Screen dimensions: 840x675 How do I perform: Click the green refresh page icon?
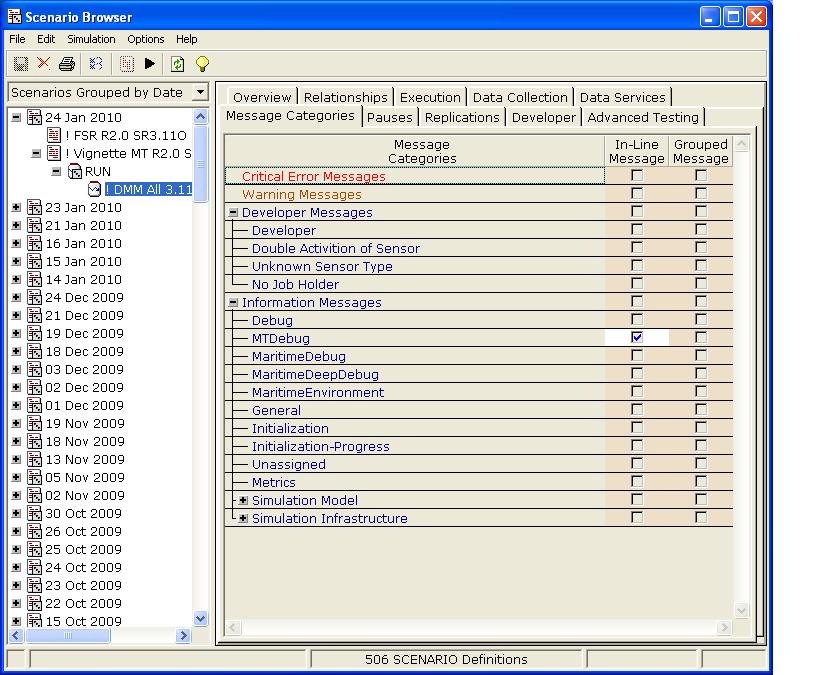[x=177, y=64]
